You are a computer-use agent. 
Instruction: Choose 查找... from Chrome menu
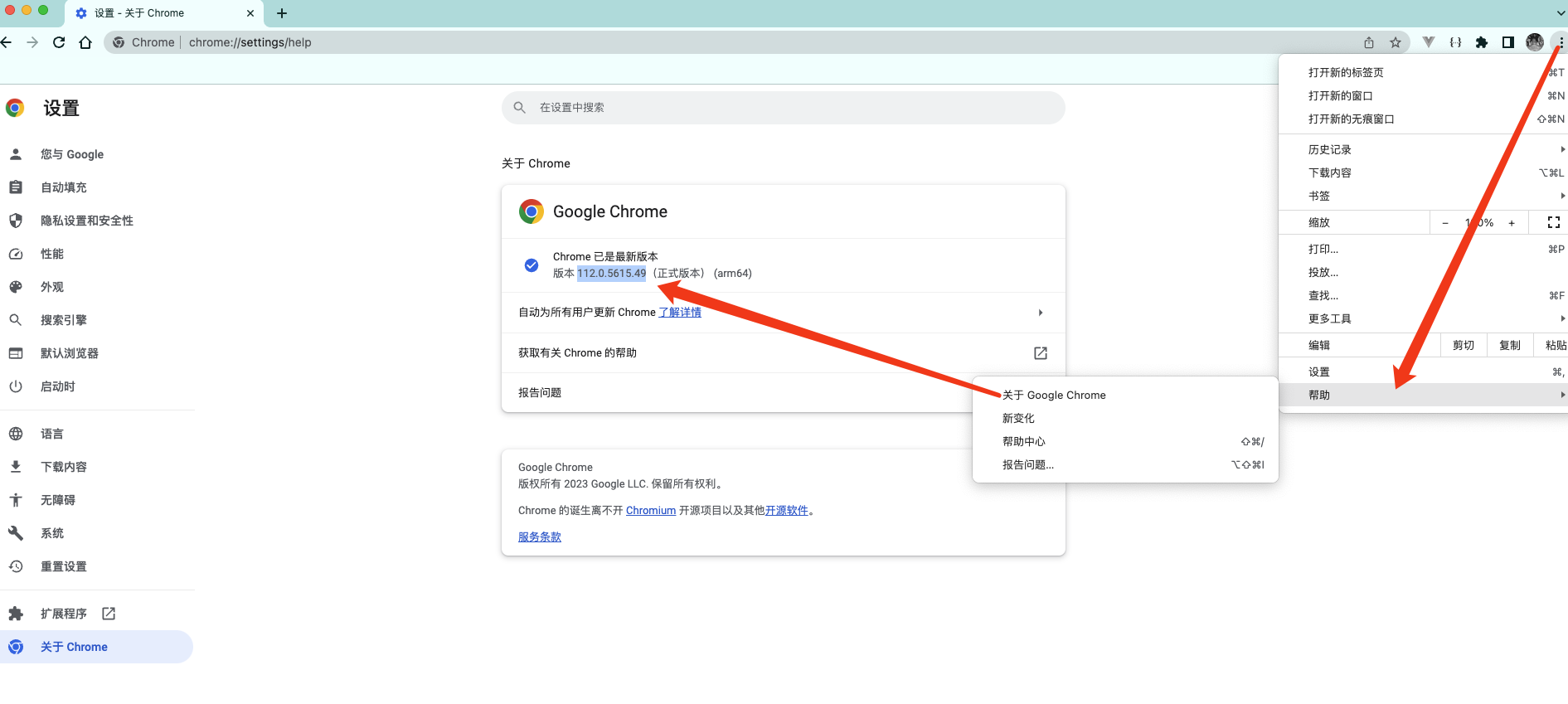pyautogui.click(x=1423, y=296)
